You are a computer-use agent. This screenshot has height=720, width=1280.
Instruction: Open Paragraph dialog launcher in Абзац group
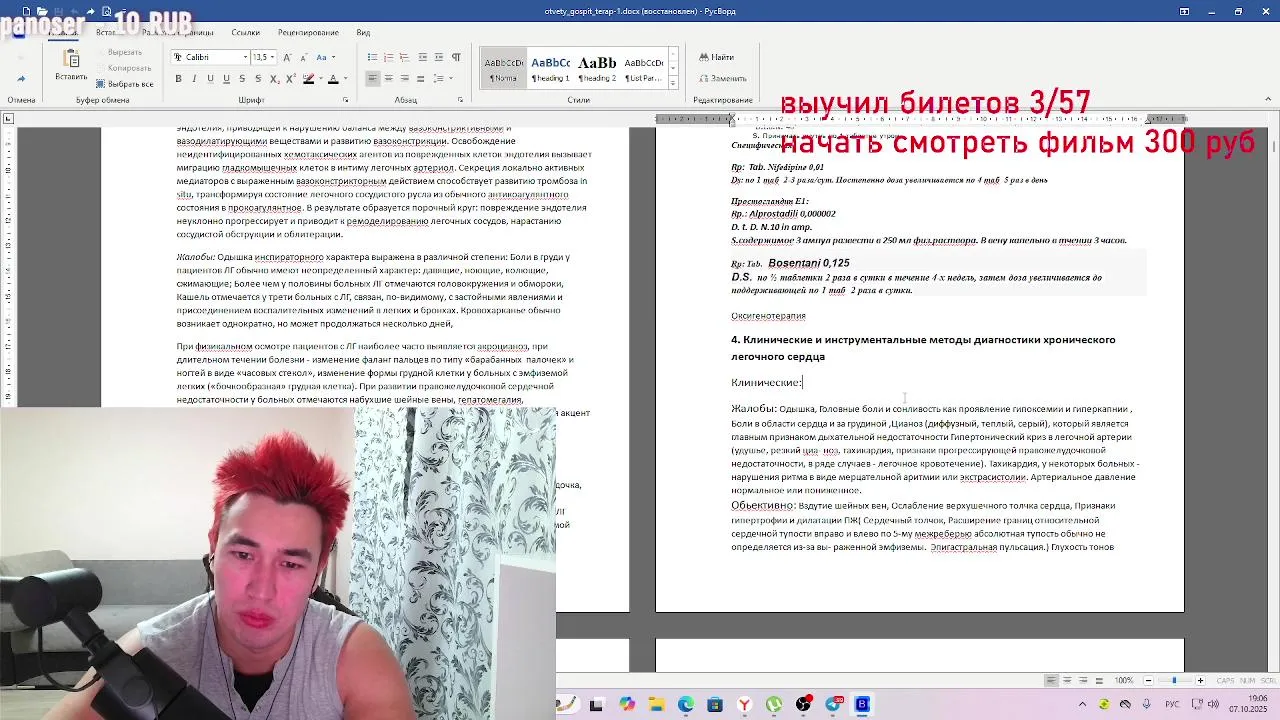pos(461,100)
